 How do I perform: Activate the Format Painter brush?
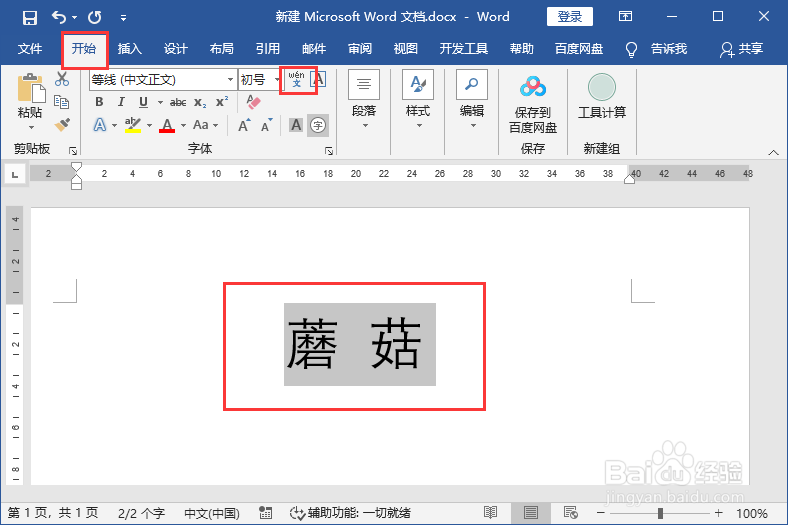62,125
